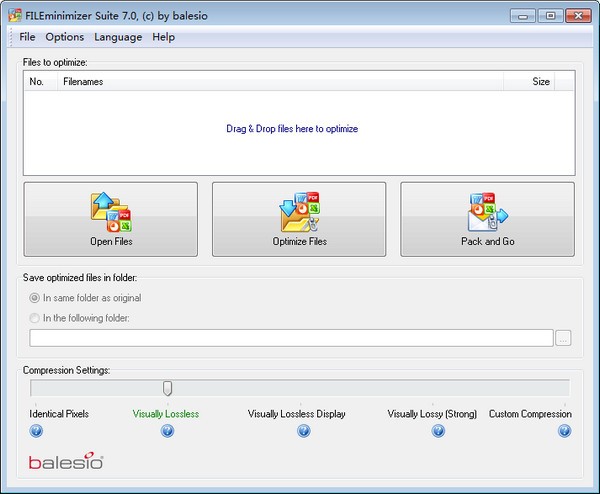The height and width of the screenshot is (494, 600).
Task: Click the browse folder ellipsis button
Action: point(563,338)
